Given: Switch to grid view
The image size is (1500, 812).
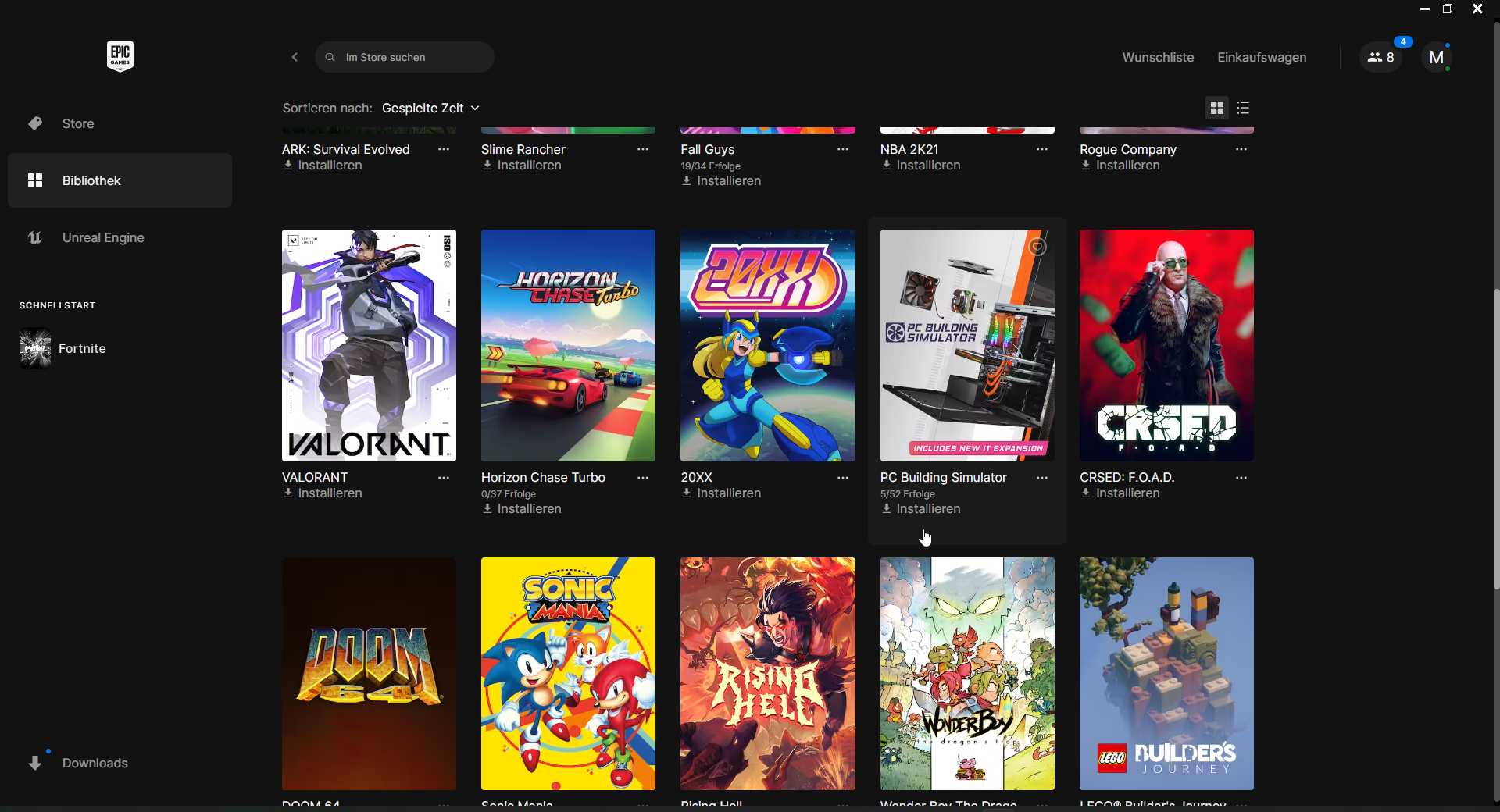Looking at the screenshot, I should tap(1216, 108).
